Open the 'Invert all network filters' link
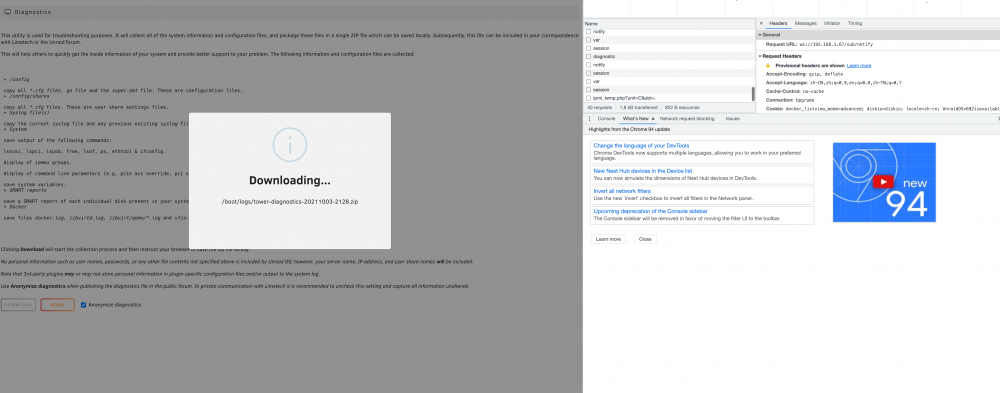Screen dimensions: 1000x393 coord(622,191)
